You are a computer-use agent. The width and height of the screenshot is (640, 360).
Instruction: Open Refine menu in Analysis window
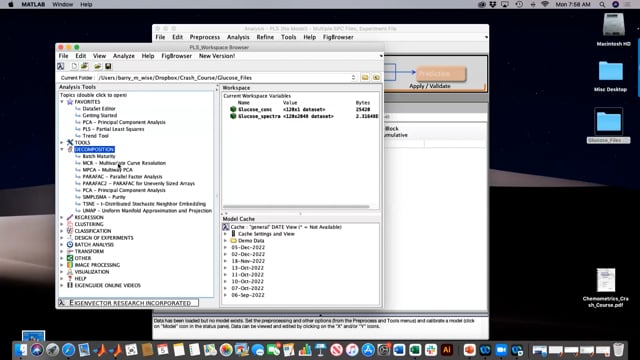tap(265, 37)
